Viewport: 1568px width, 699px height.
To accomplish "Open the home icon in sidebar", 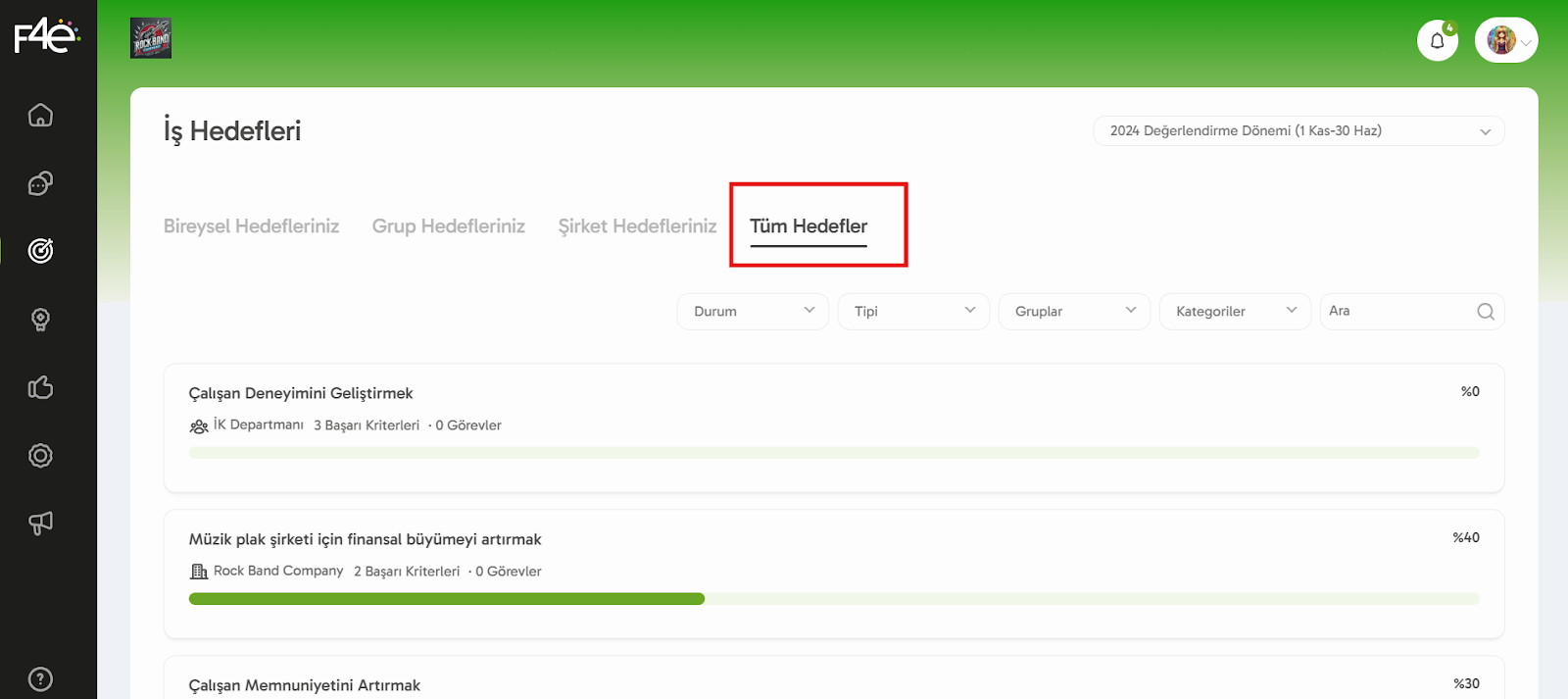I will [40, 116].
